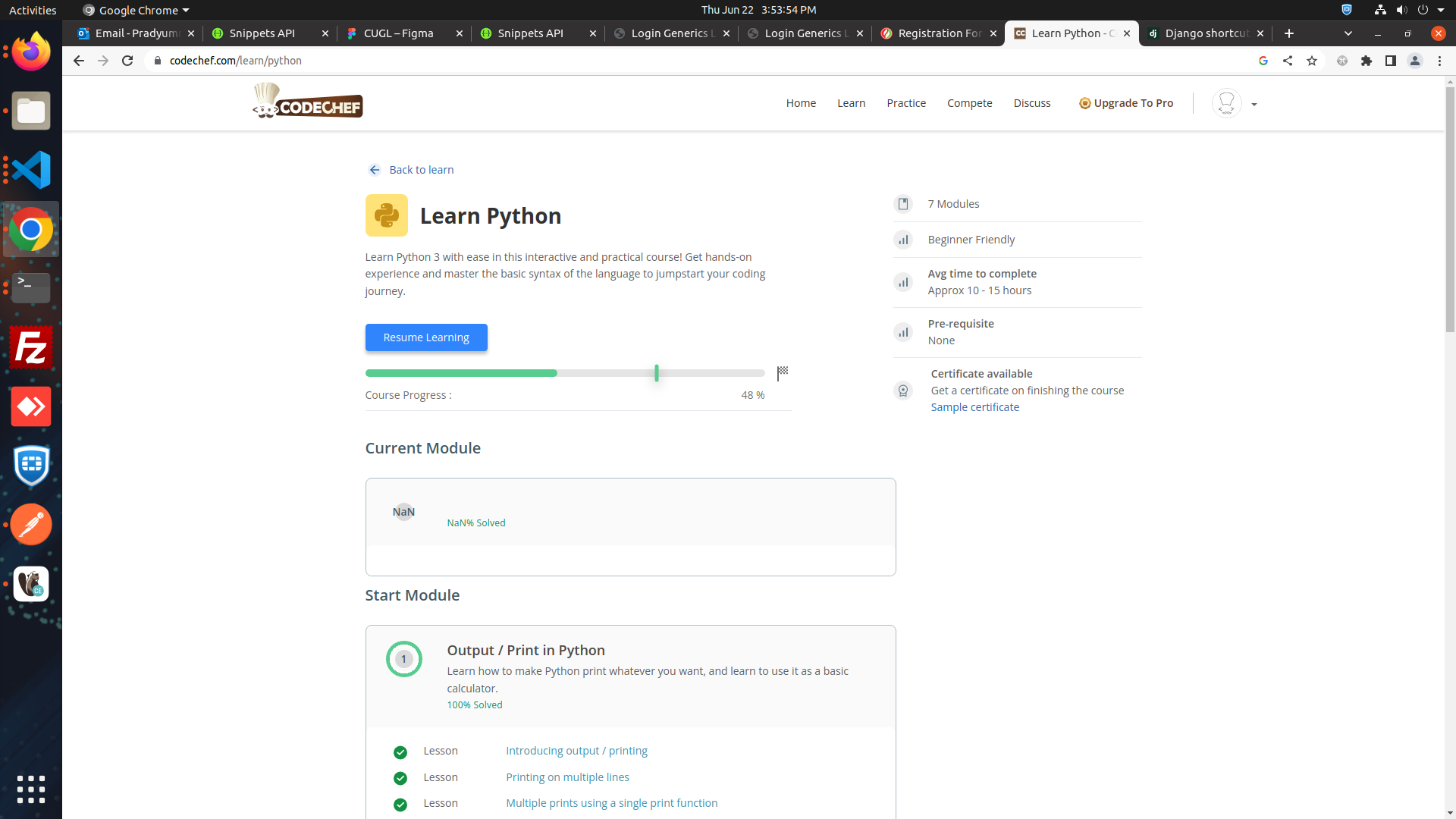The height and width of the screenshot is (819, 1456).
Task: Click the Resume Learning button
Action: point(426,337)
